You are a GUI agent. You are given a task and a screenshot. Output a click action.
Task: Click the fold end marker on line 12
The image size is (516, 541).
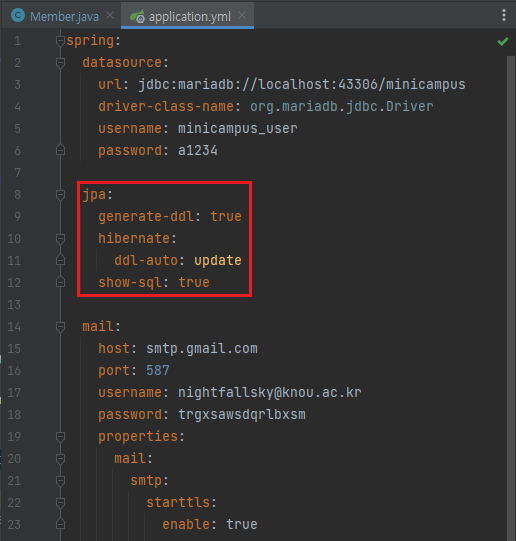60,283
